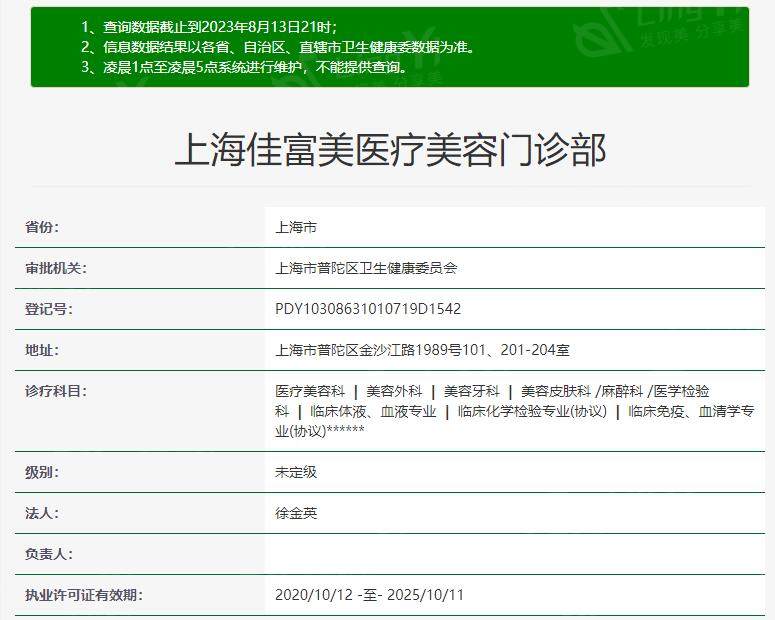Click the 诊疗科目 label
Image resolution: width=775 pixels, height=620 pixels.
pos(55,391)
